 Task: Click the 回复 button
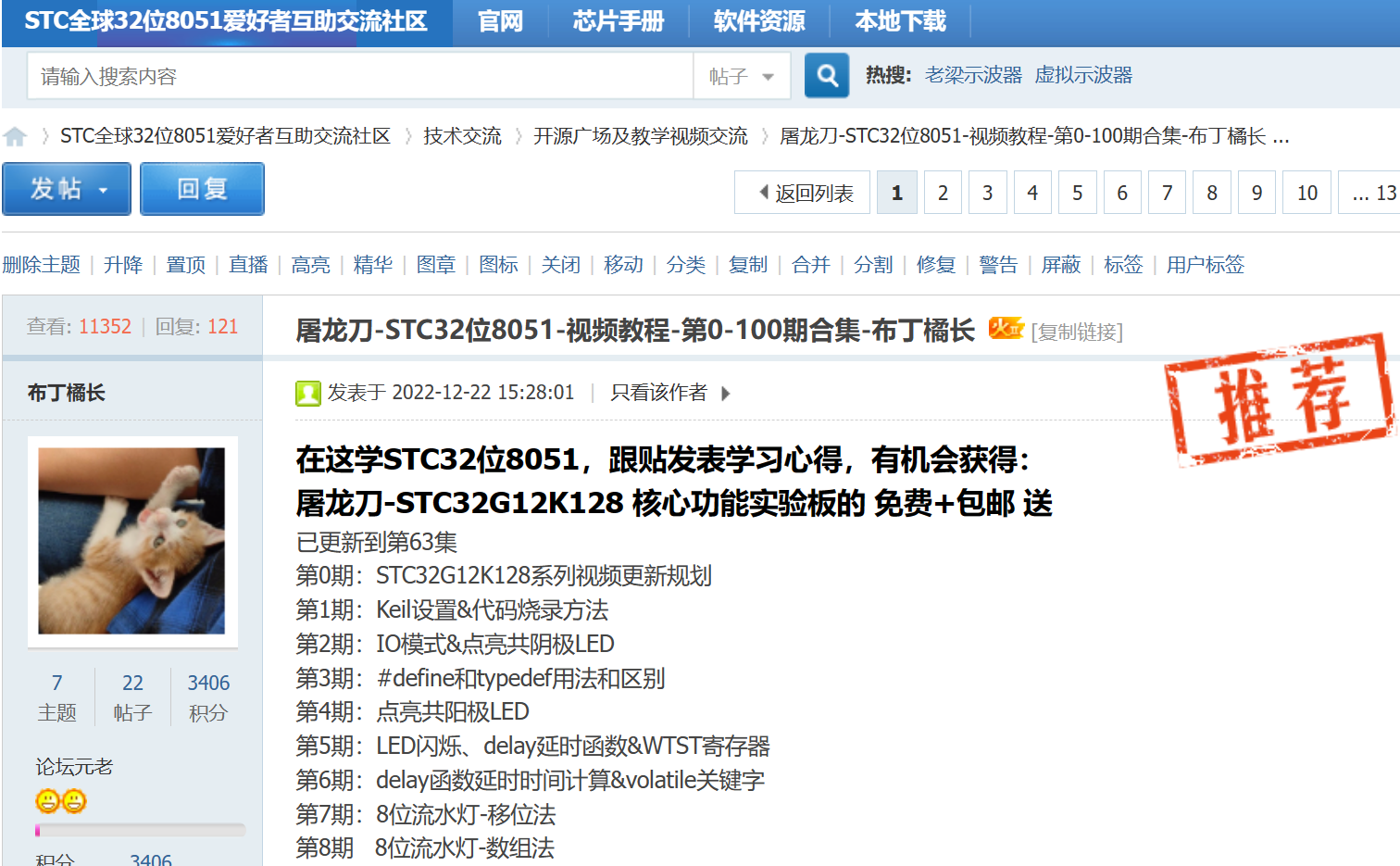pos(202,189)
